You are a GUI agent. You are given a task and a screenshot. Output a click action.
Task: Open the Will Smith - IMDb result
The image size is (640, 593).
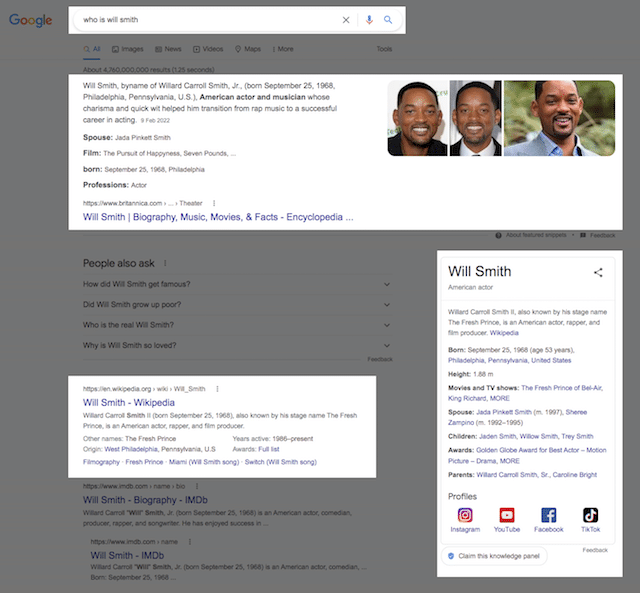click(x=127, y=555)
